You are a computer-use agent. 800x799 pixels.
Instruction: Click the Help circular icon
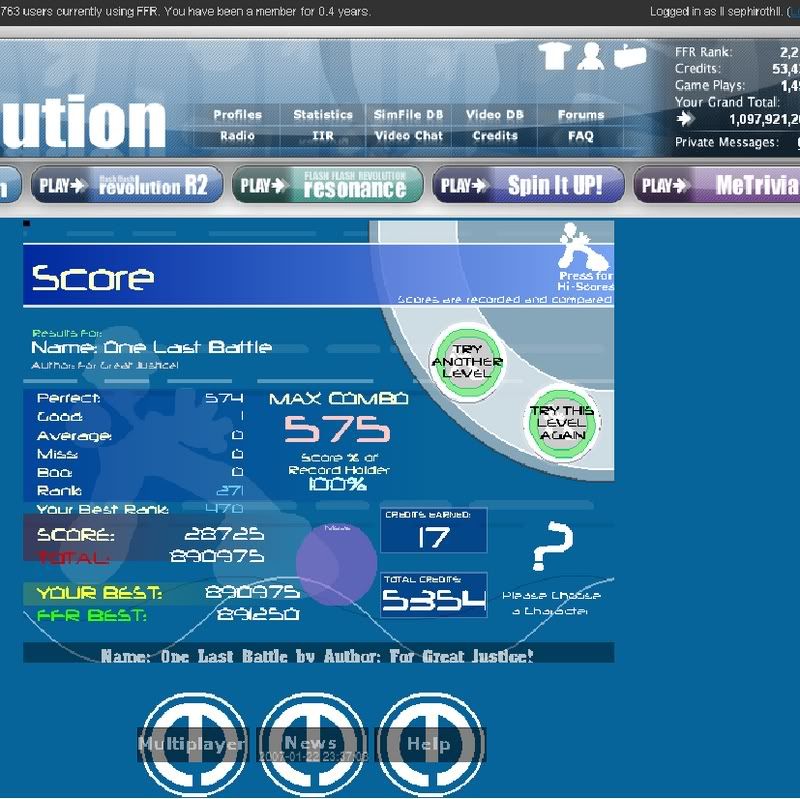(429, 743)
